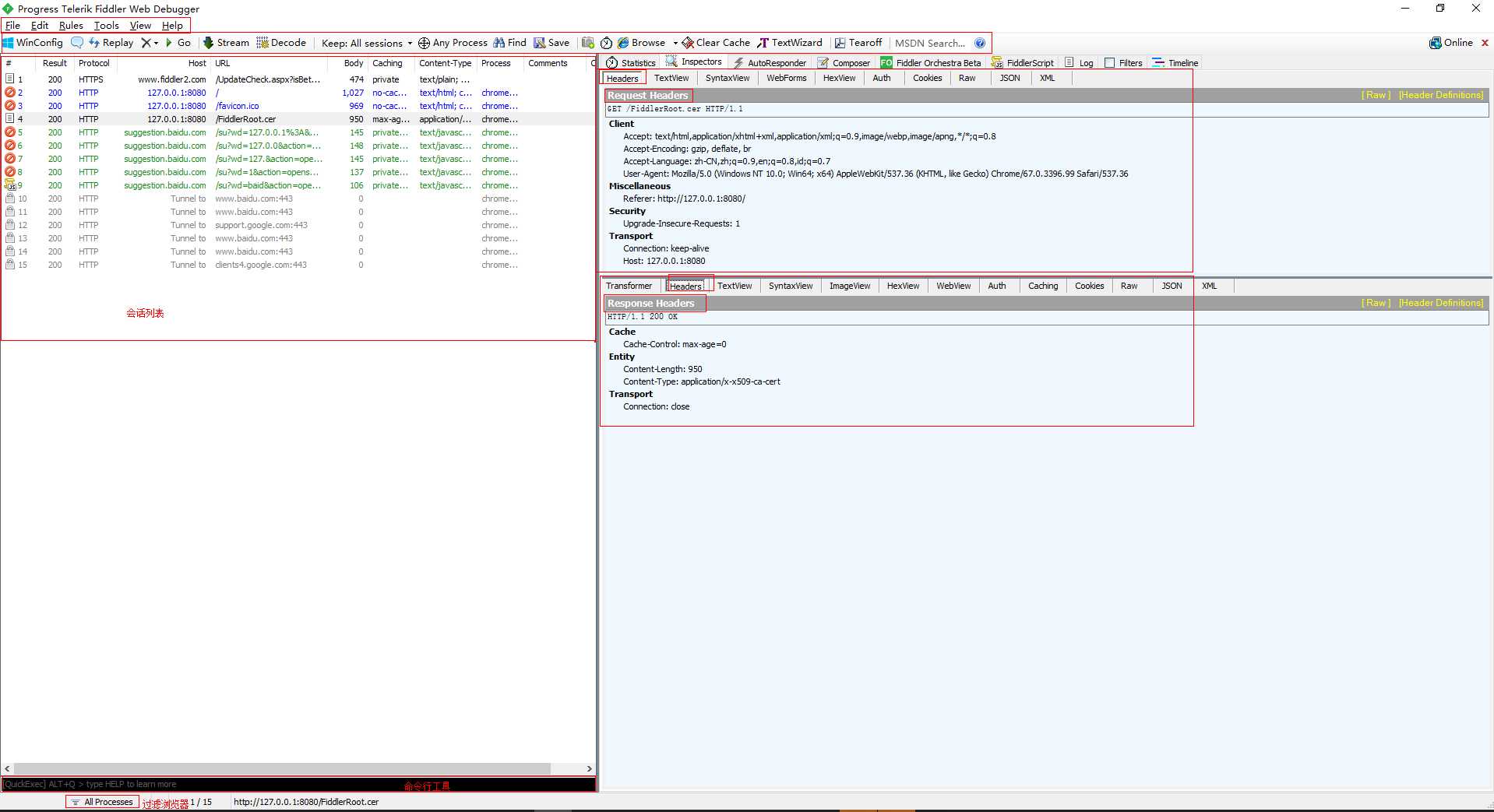Click the Save sessions icon
1494x812 pixels.
point(539,43)
